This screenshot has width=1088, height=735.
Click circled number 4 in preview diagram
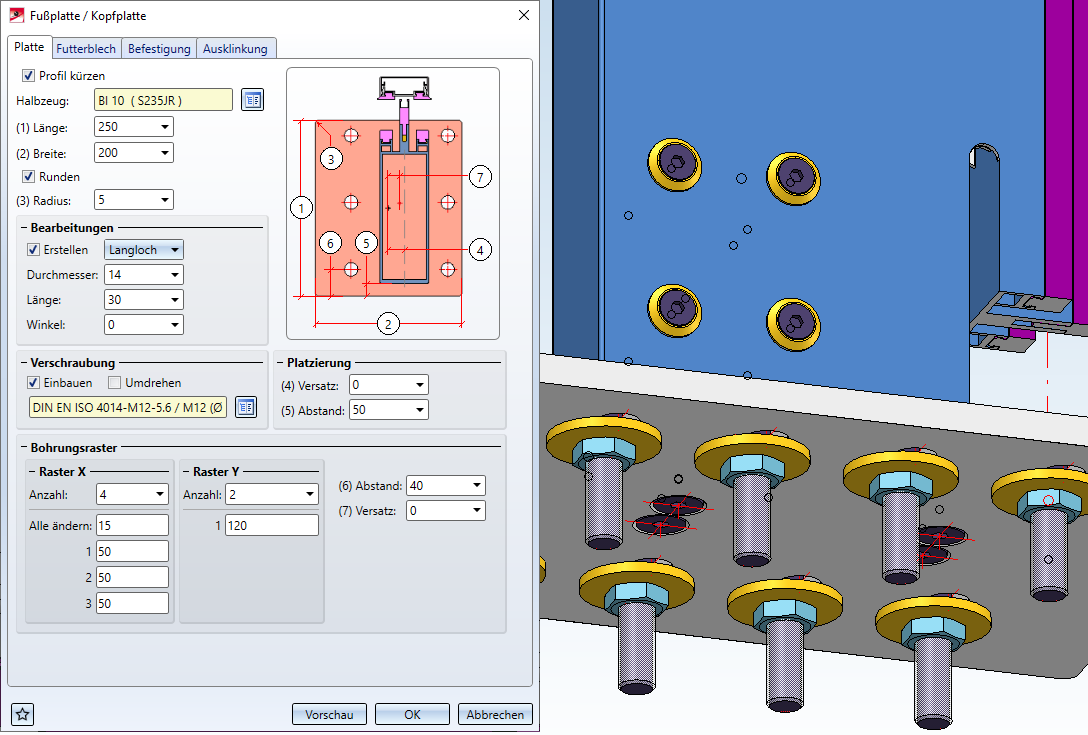[480, 249]
